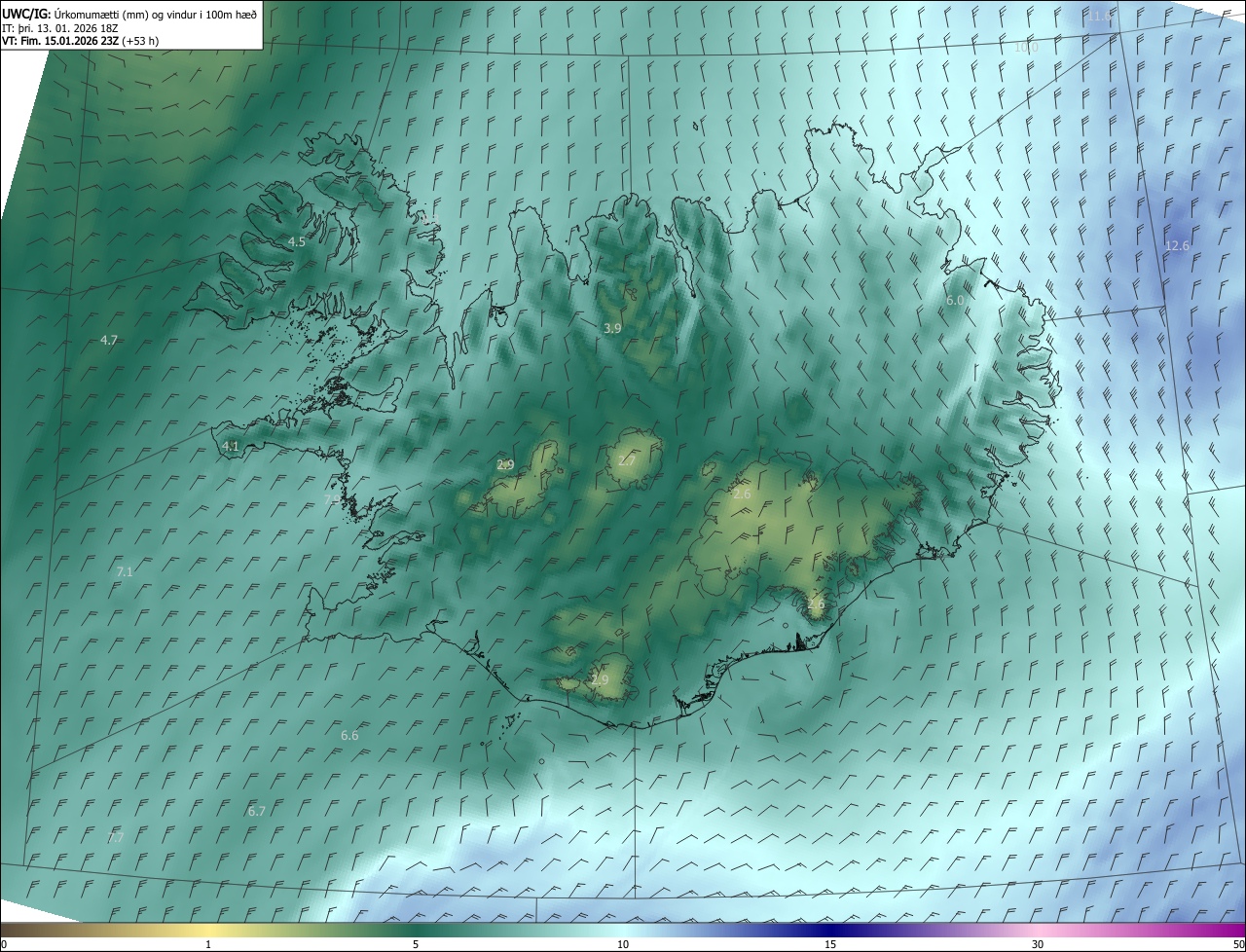Click the 6.0 value in east Iceland
This screenshot has height=952, width=1246.
point(955,300)
